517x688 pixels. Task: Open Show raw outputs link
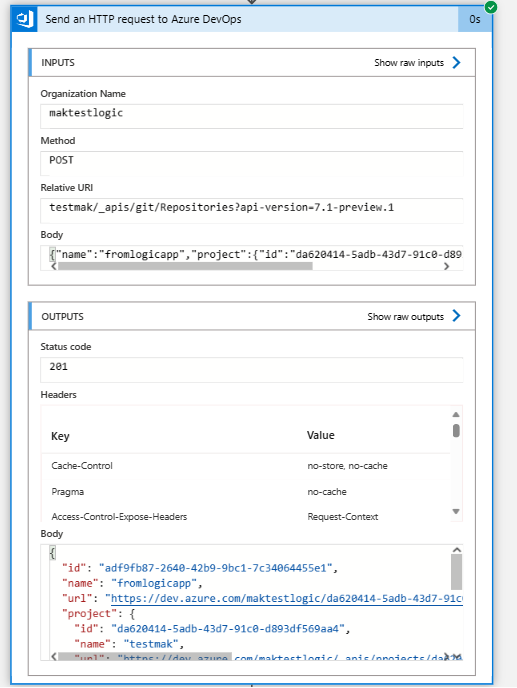click(405, 316)
